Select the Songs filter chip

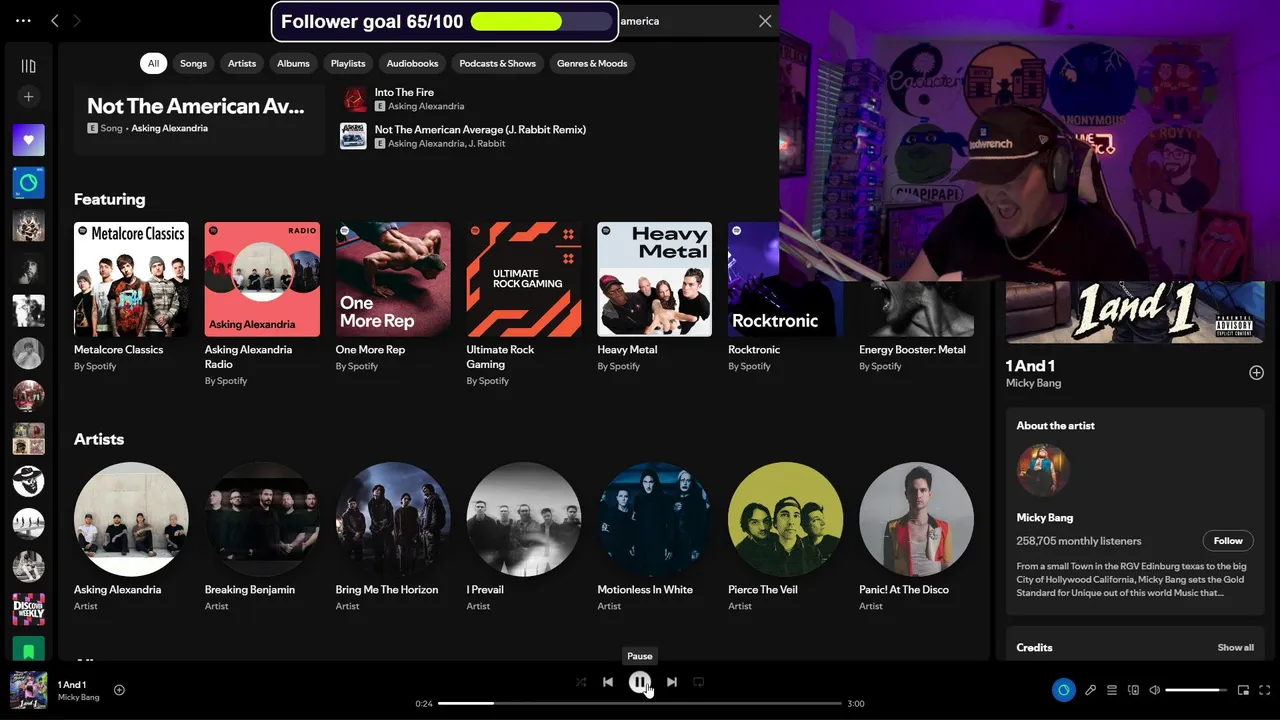pyautogui.click(x=193, y=63)
